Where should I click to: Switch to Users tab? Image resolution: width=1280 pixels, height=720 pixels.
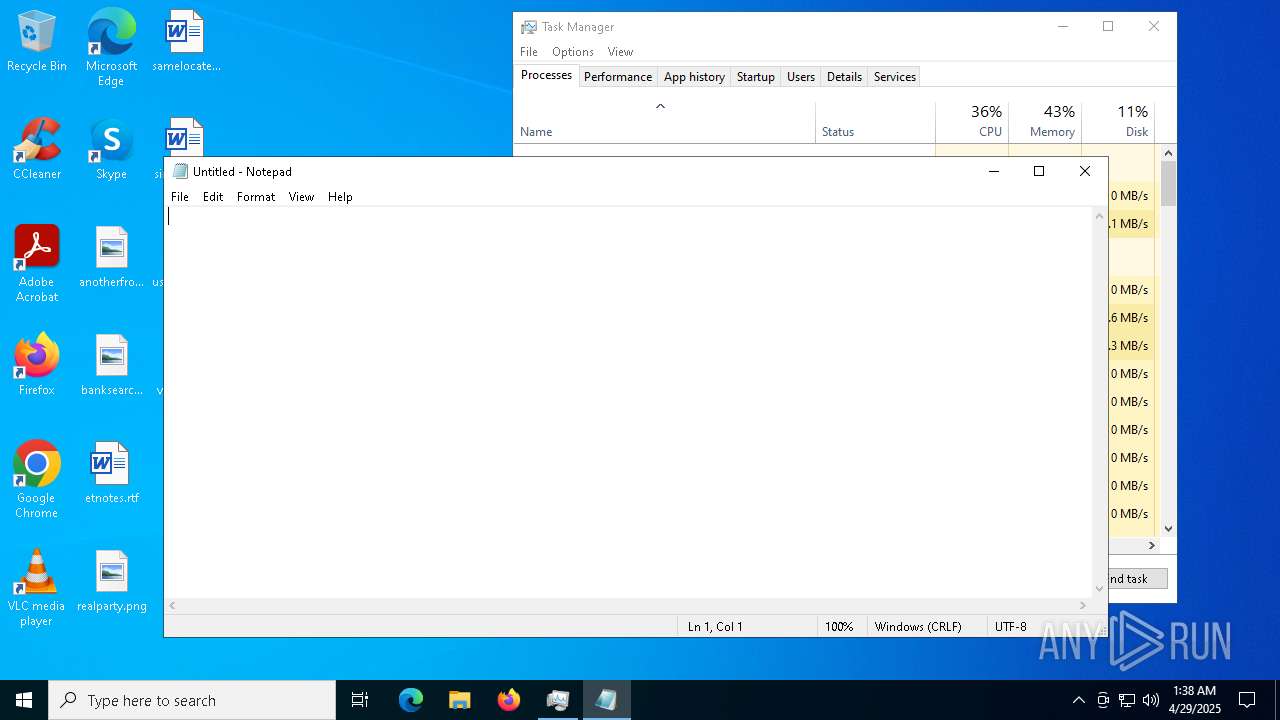click(801, 77)
